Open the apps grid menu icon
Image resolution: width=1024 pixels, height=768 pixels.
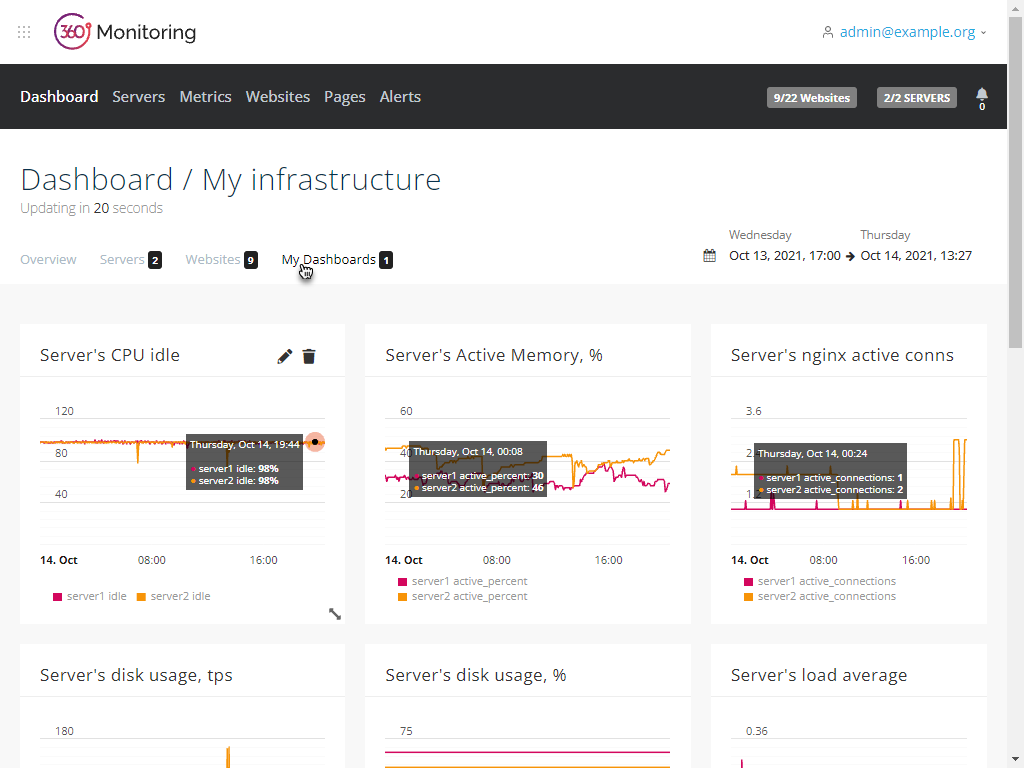pos(25,32)
